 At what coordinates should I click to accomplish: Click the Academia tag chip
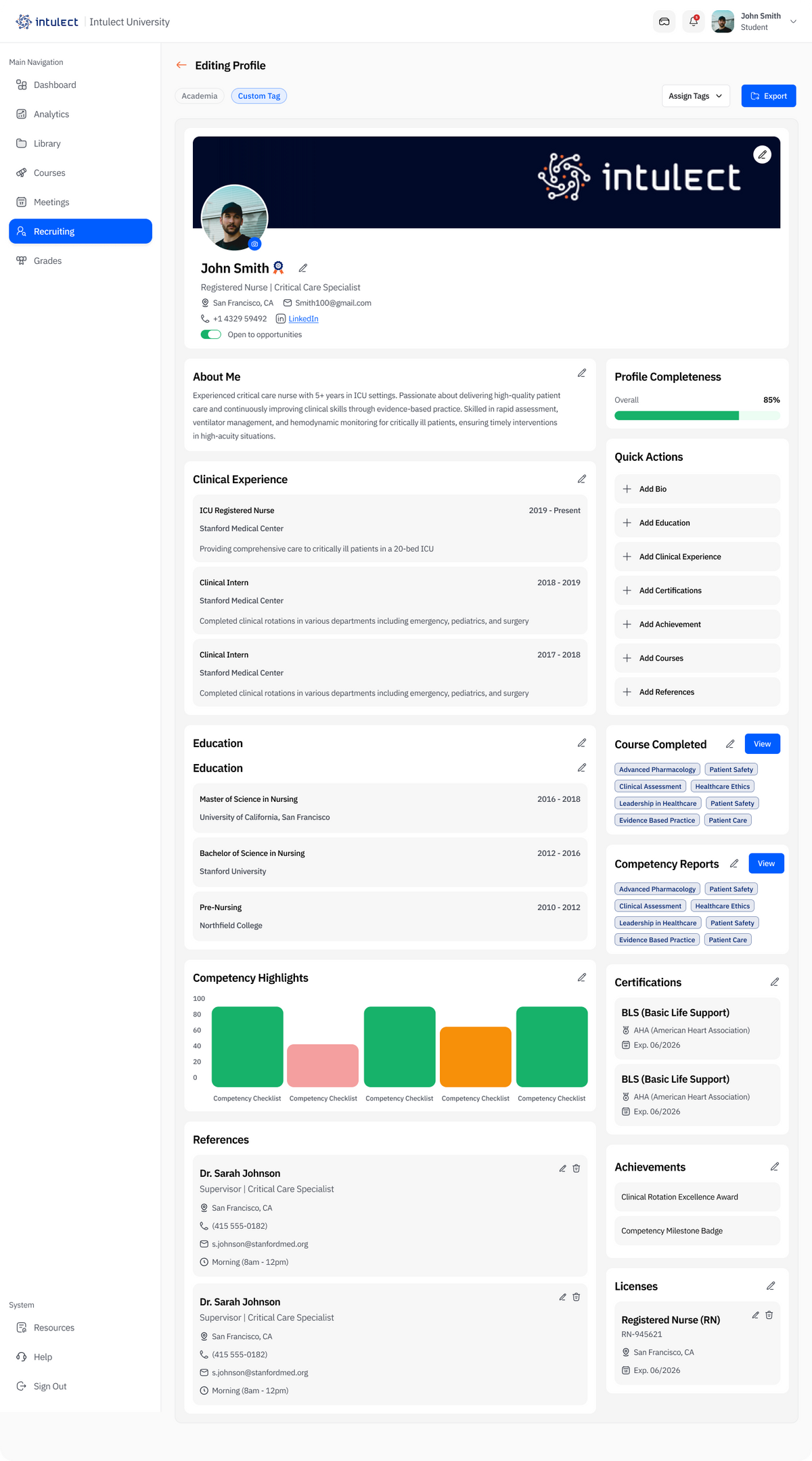(200, 96)
